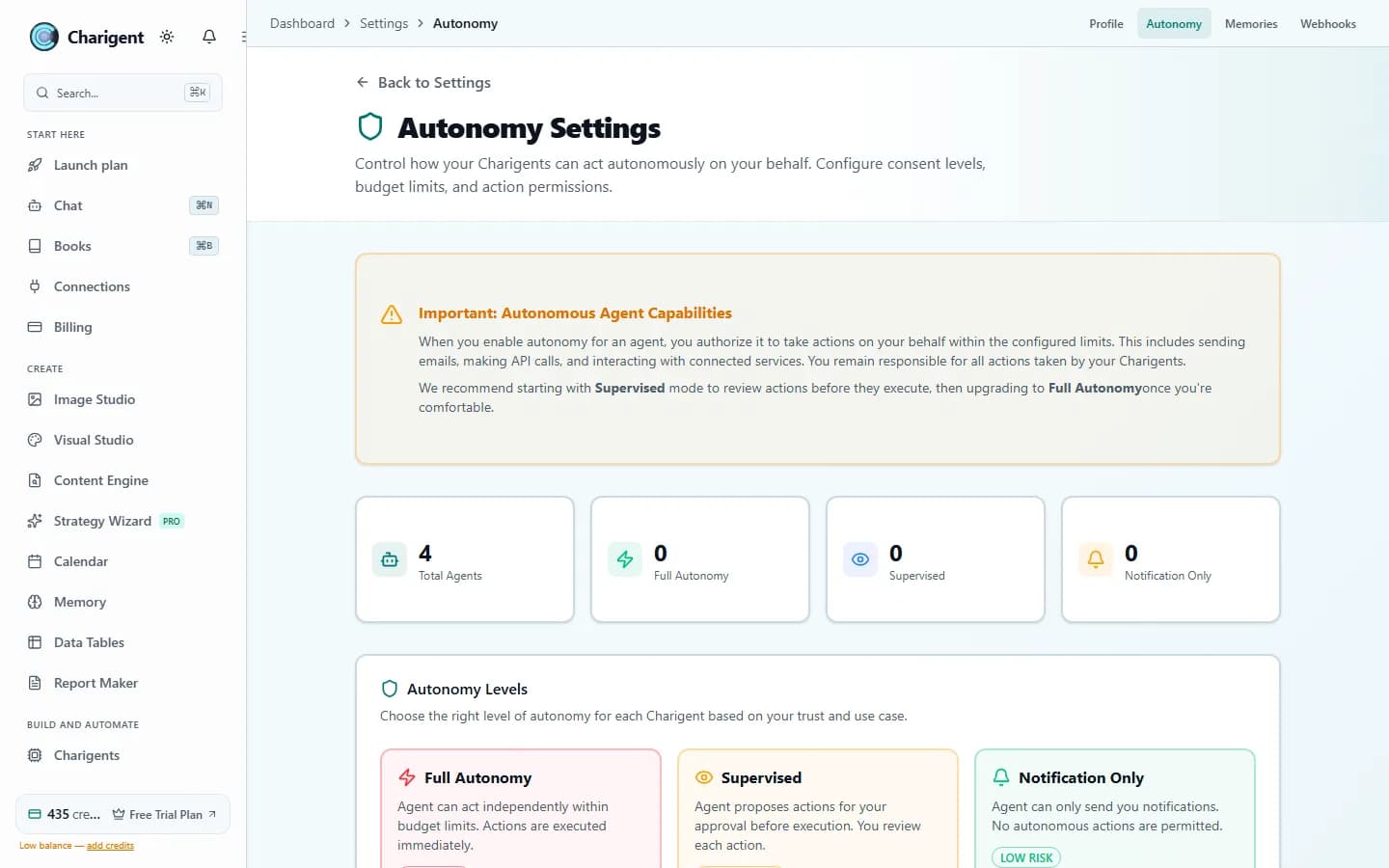Open the Webhooks tab
Image resolution: width=1389 pixels, height=868 pixels.
tap(1328, 24)
